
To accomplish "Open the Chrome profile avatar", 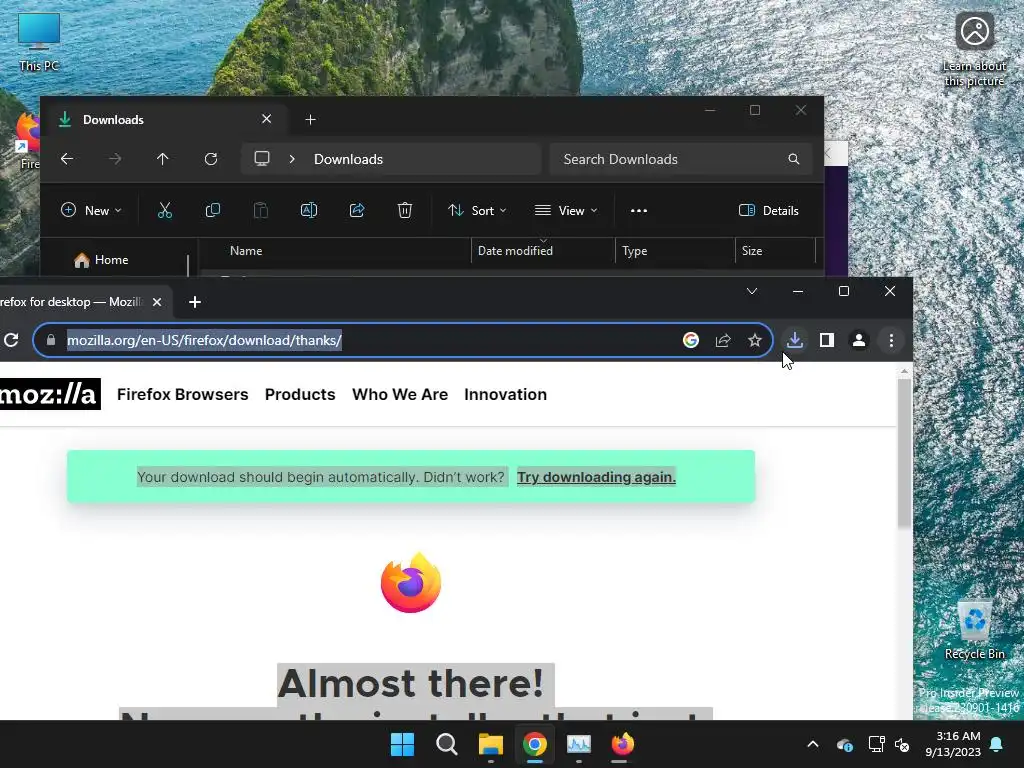I will [x=859, y=340].
